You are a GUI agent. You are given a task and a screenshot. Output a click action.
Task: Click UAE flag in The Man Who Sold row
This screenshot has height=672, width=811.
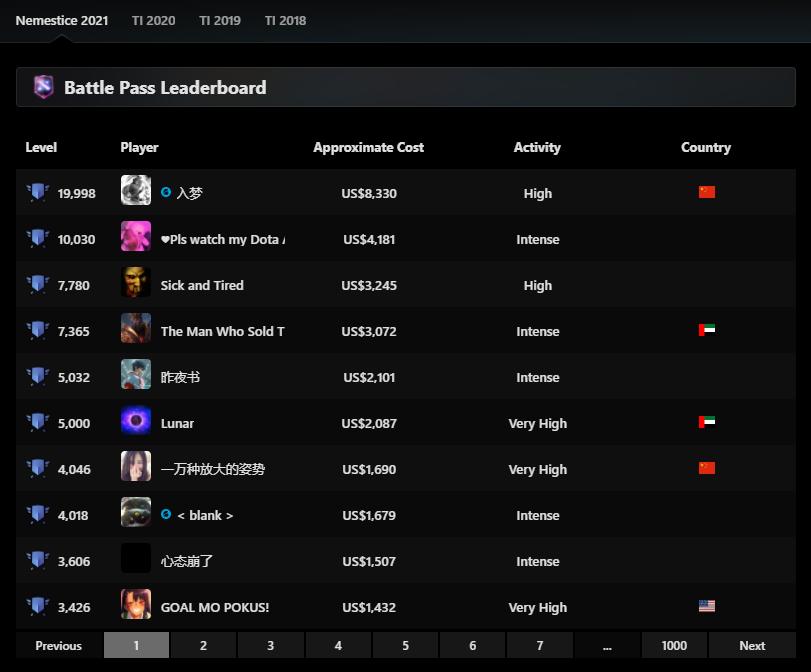coord(707,330)
